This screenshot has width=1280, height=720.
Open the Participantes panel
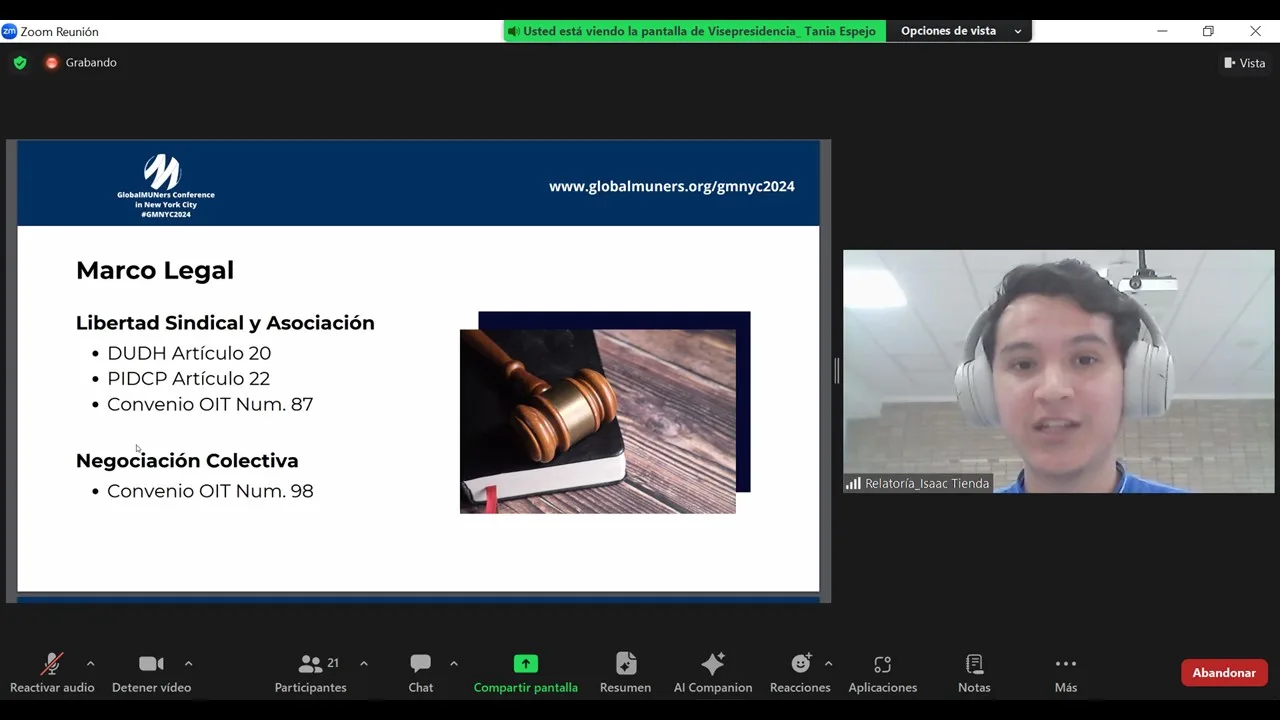point(311,673)
